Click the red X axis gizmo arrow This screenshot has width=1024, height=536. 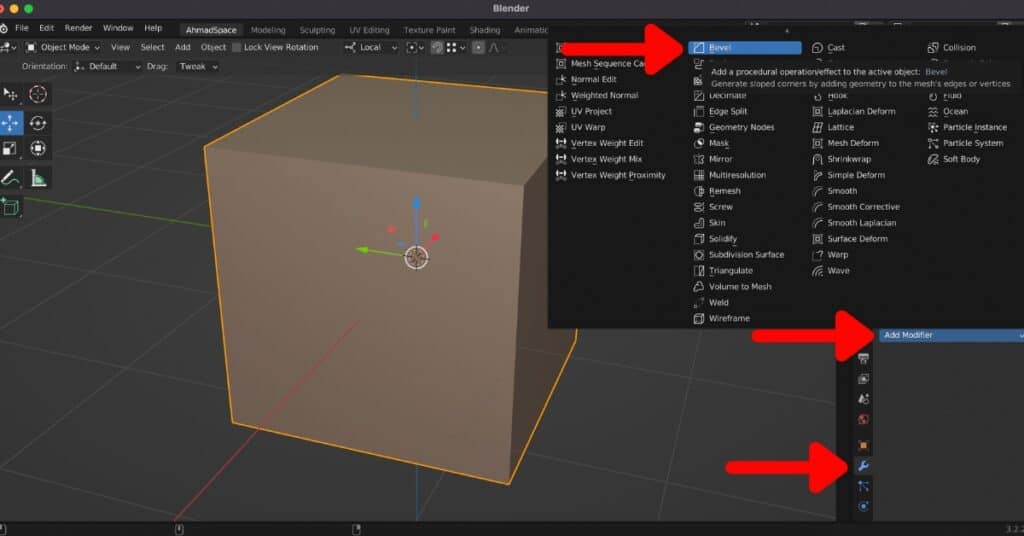point(393,243)
